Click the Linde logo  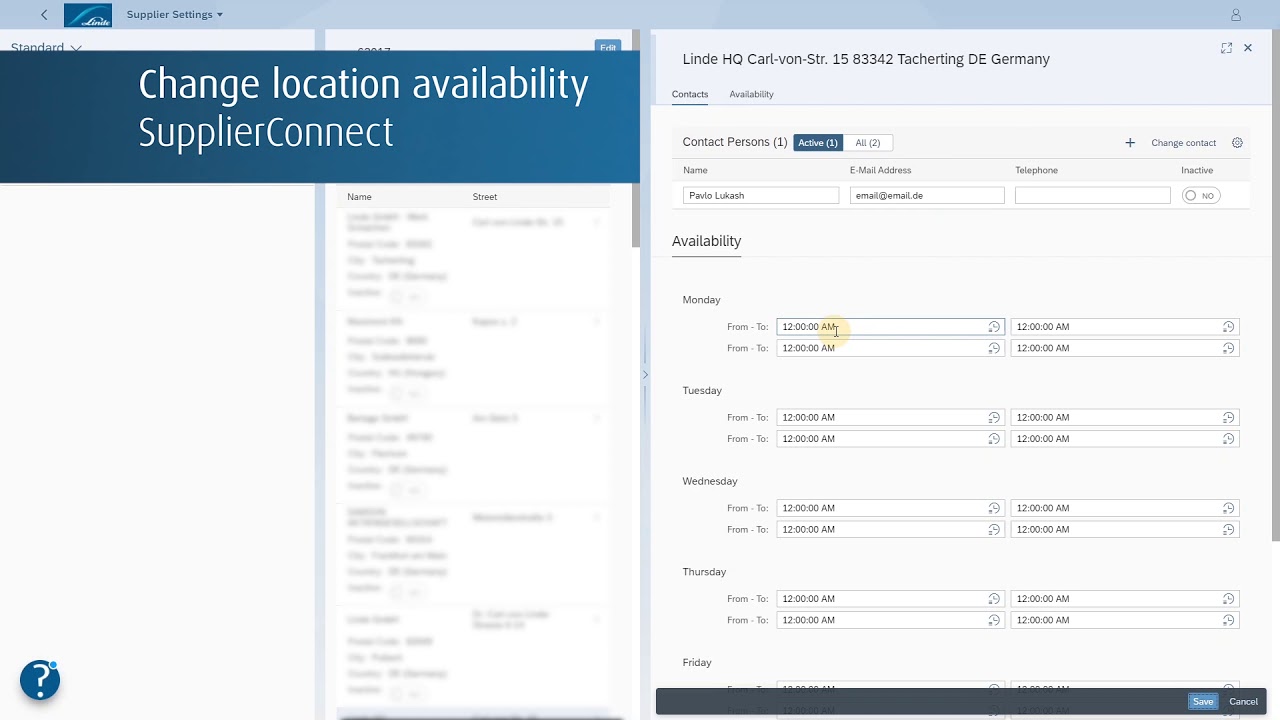pos(88,15)
